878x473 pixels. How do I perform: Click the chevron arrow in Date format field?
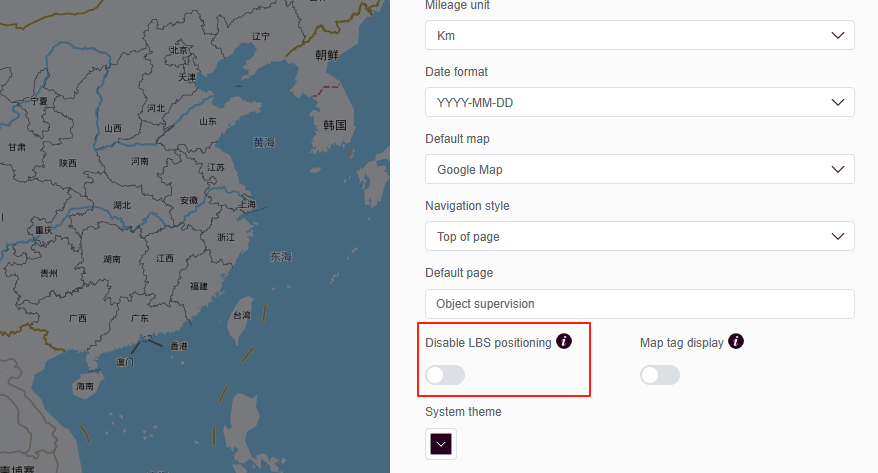(838, 103)
